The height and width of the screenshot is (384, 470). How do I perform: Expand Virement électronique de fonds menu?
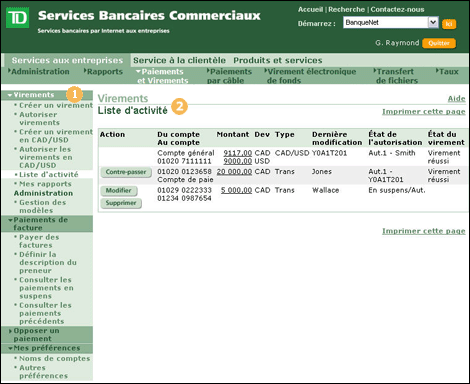[x=310, y=76]
